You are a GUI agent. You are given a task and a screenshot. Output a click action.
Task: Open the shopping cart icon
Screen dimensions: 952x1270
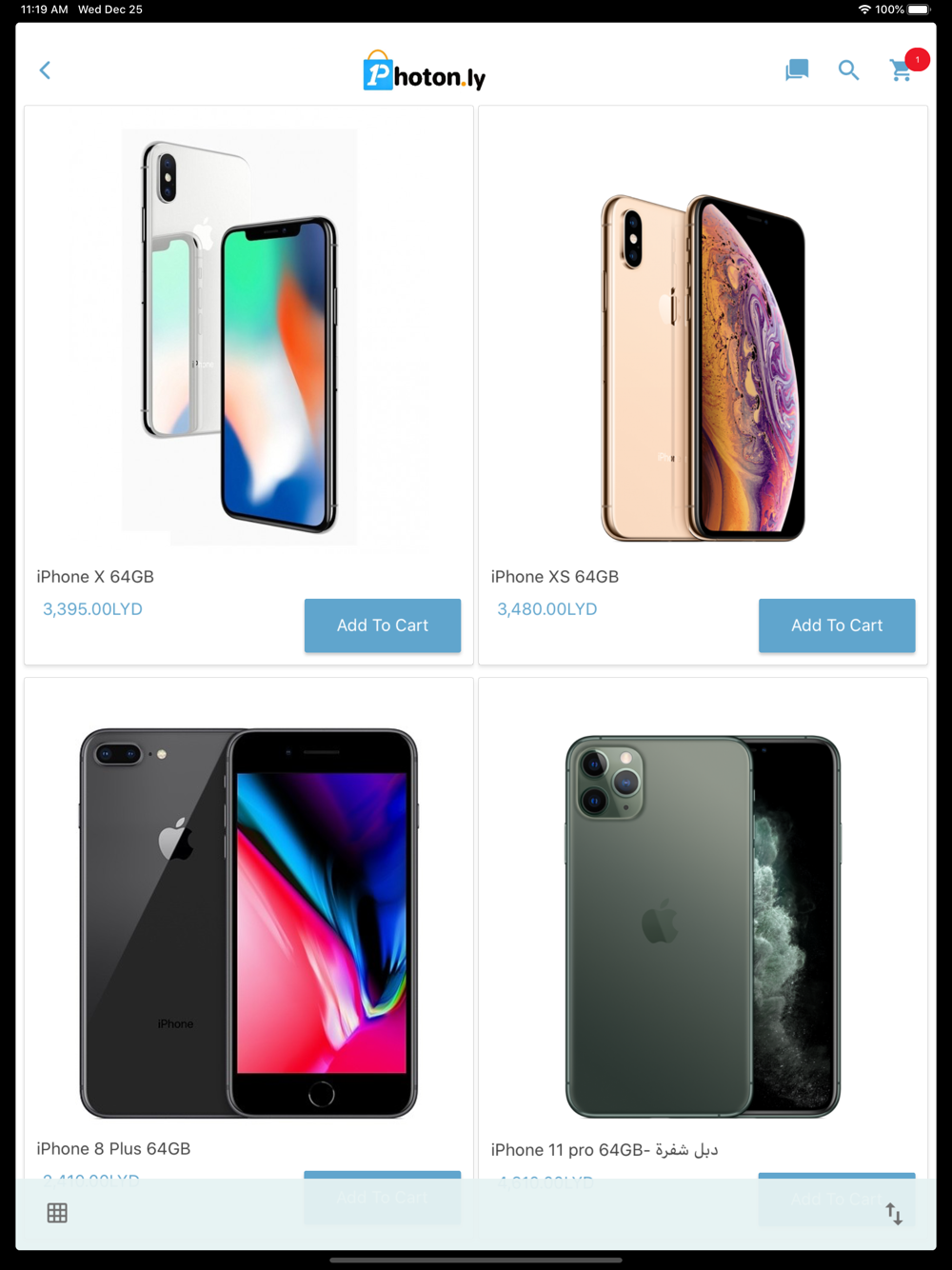(x=901, y=70)
